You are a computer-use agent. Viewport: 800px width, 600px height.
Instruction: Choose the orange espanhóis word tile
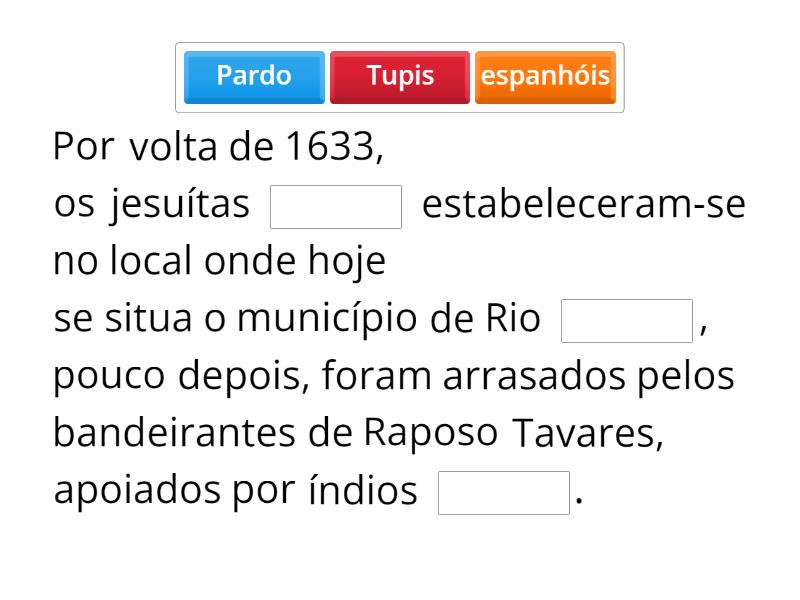(x=545, y=77)
